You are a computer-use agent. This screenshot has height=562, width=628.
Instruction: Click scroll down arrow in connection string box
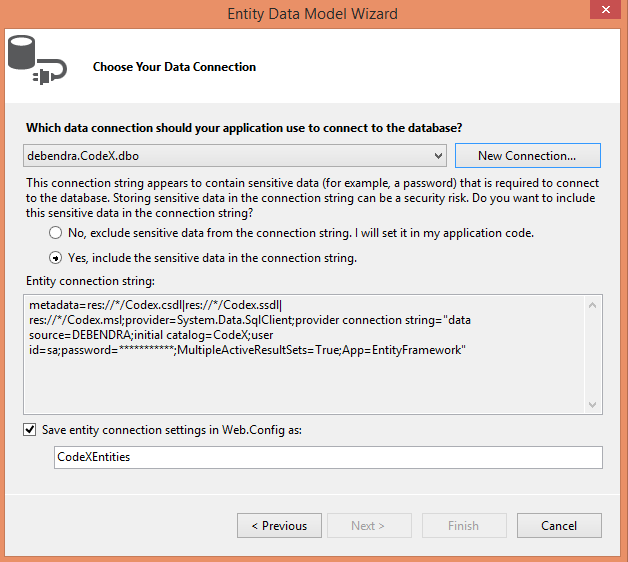point(591,404)
